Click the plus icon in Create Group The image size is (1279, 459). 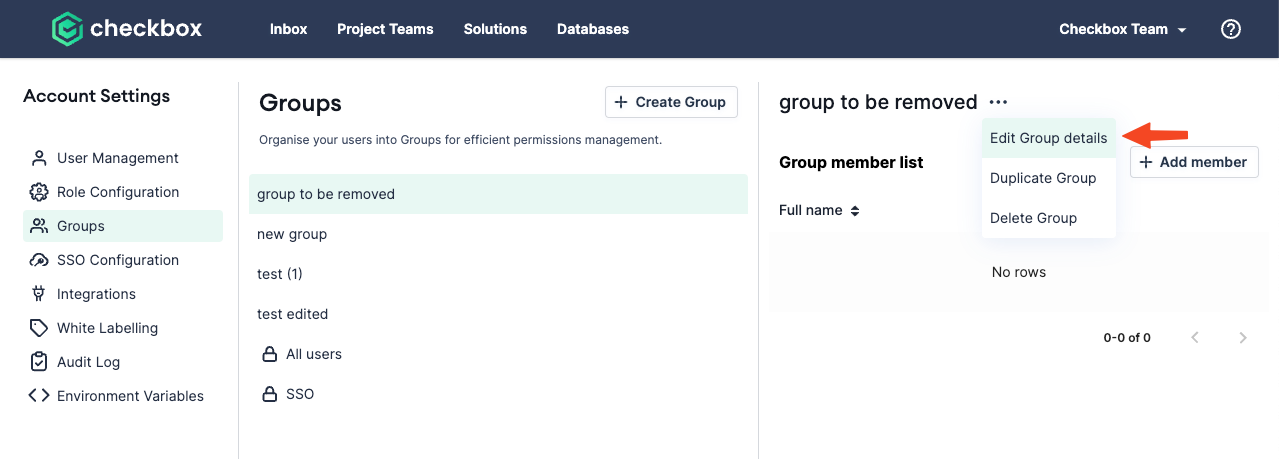coord(621,102)
